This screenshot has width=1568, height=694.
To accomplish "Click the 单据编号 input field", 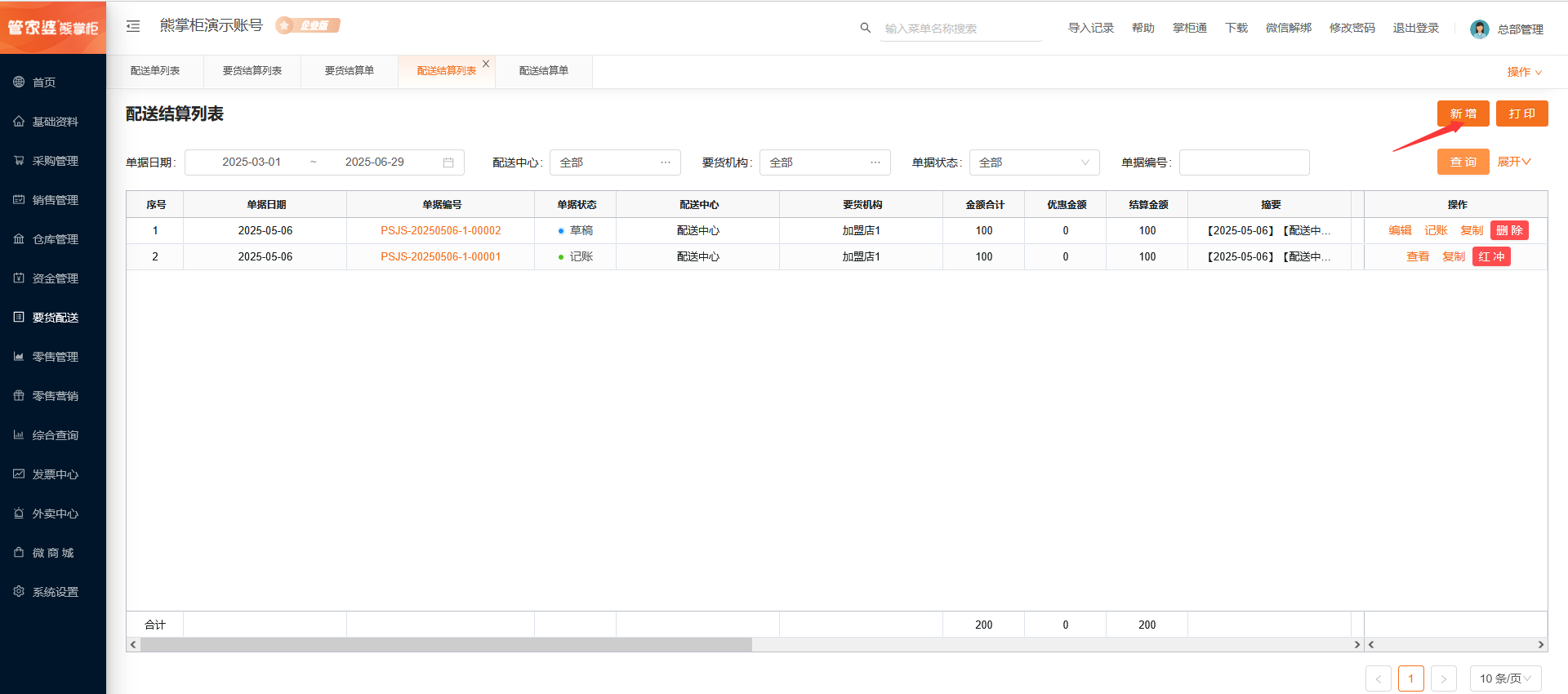I will pyautogui.click(x=1244, y=162).
